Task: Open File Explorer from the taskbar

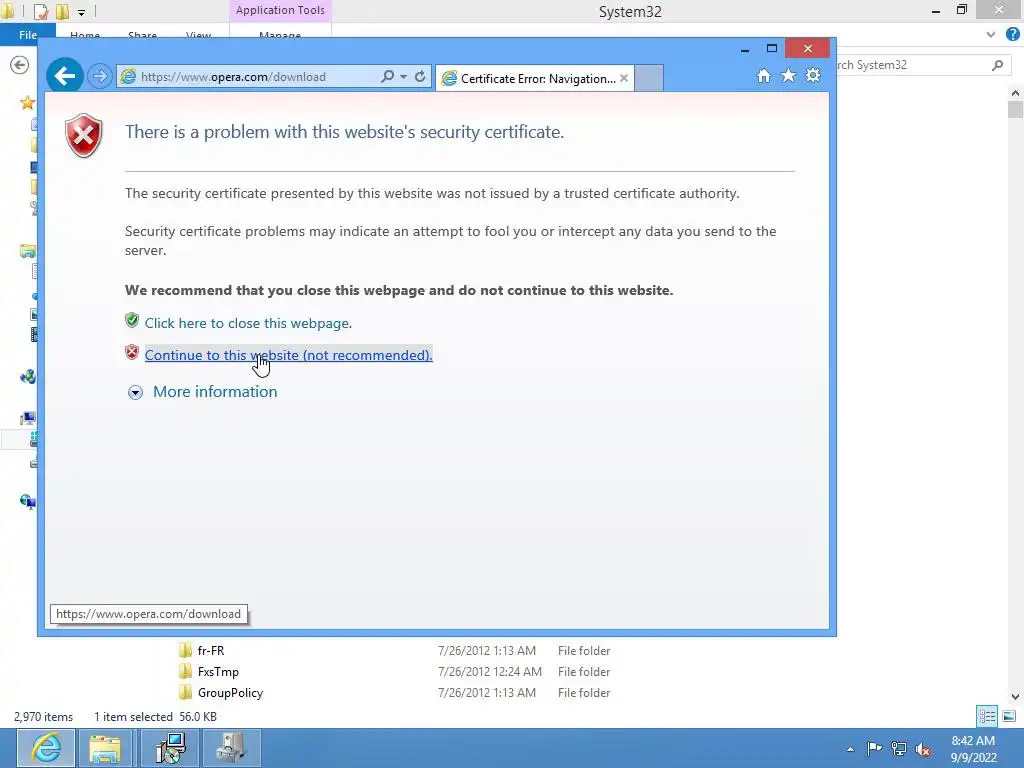Action: click(x=104, y=748)
